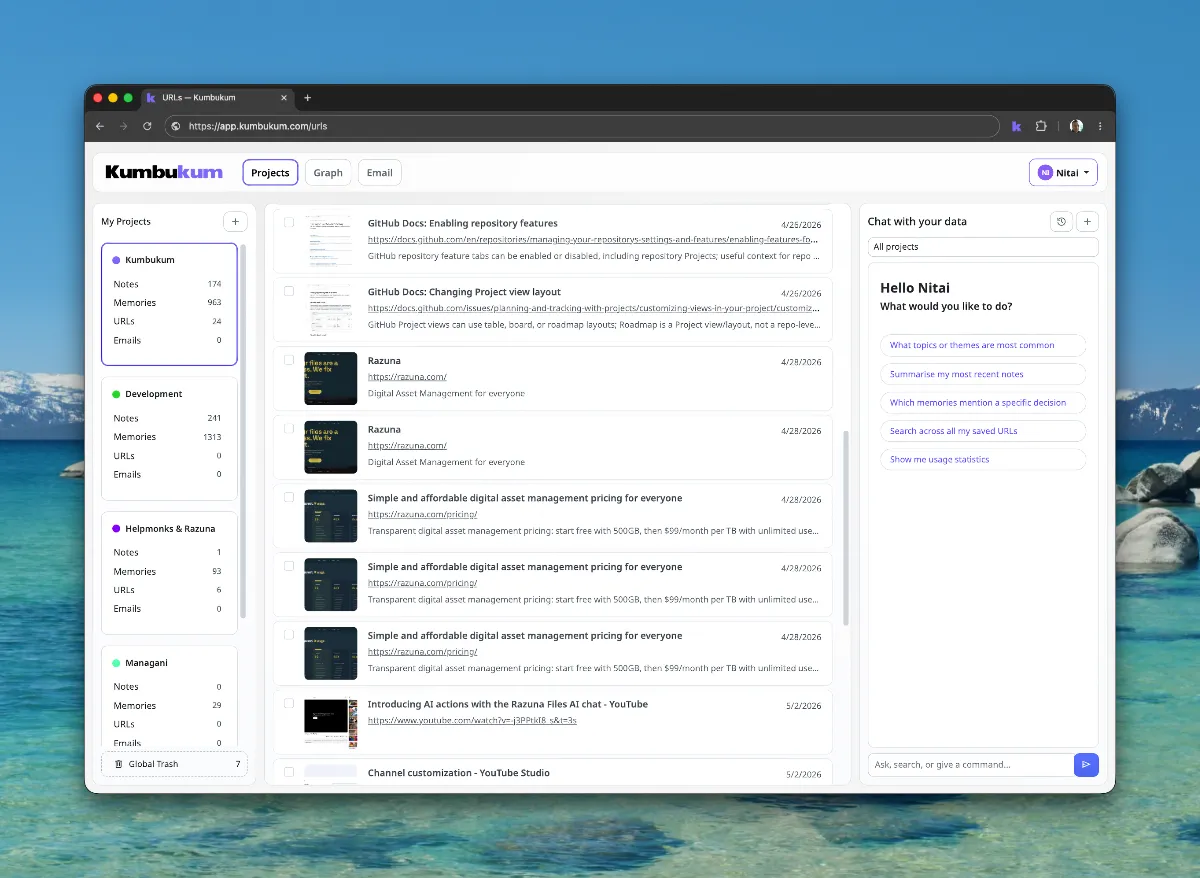Open the Introducing AI actions YouTube thumbnail
Viewport: 1200px width, 878px height.
click(x=330, y=723)
